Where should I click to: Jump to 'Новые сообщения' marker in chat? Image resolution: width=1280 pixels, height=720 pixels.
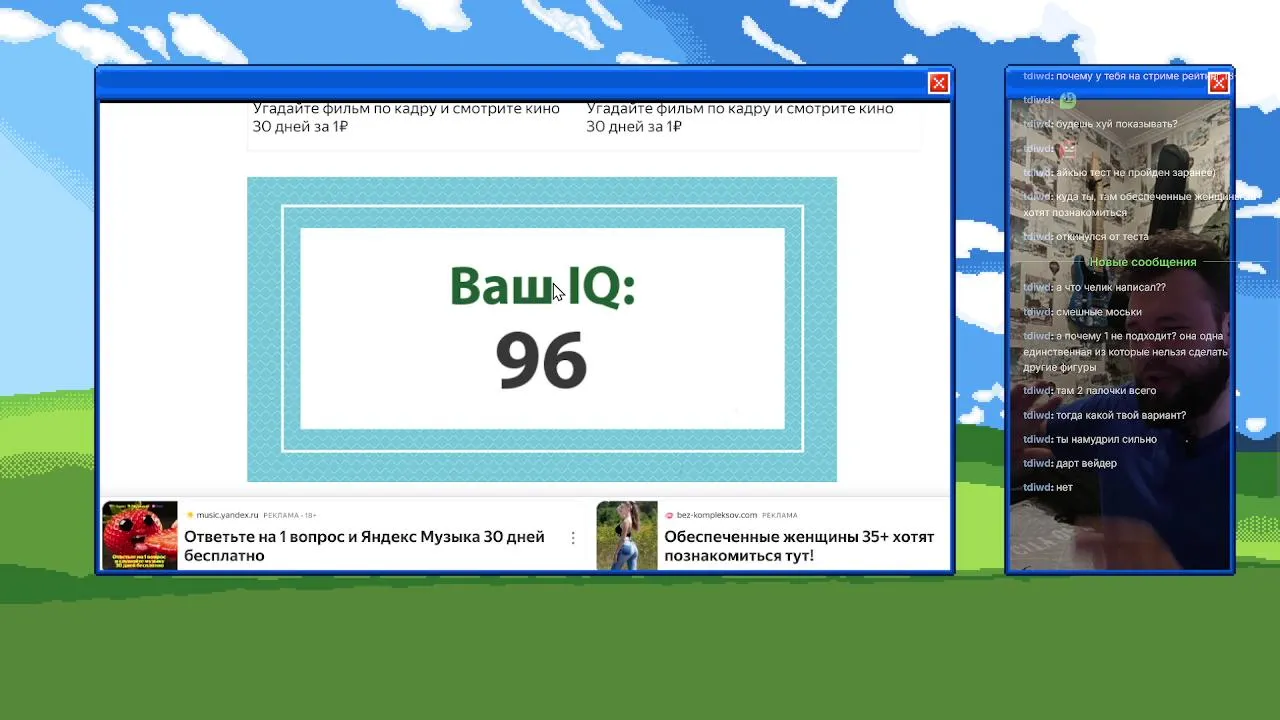coord(1143,262)
